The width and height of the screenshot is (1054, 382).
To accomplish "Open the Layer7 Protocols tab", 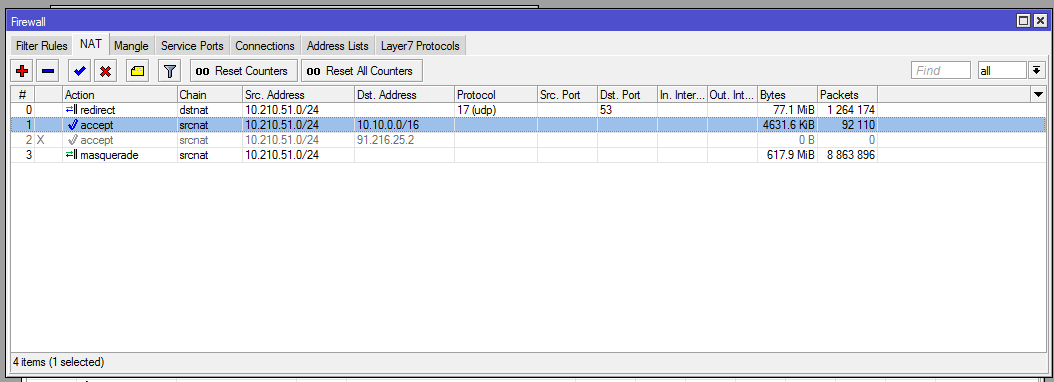I will point(420,46).
